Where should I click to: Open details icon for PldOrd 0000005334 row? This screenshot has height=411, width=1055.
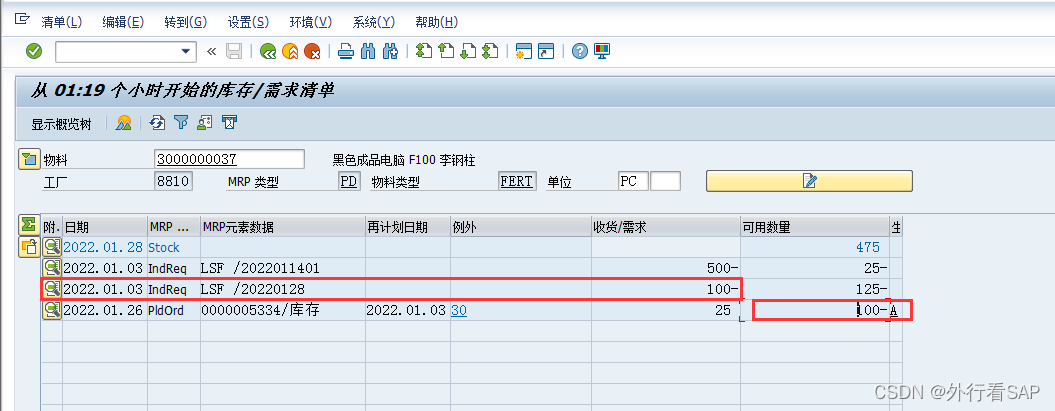(52, 310)
